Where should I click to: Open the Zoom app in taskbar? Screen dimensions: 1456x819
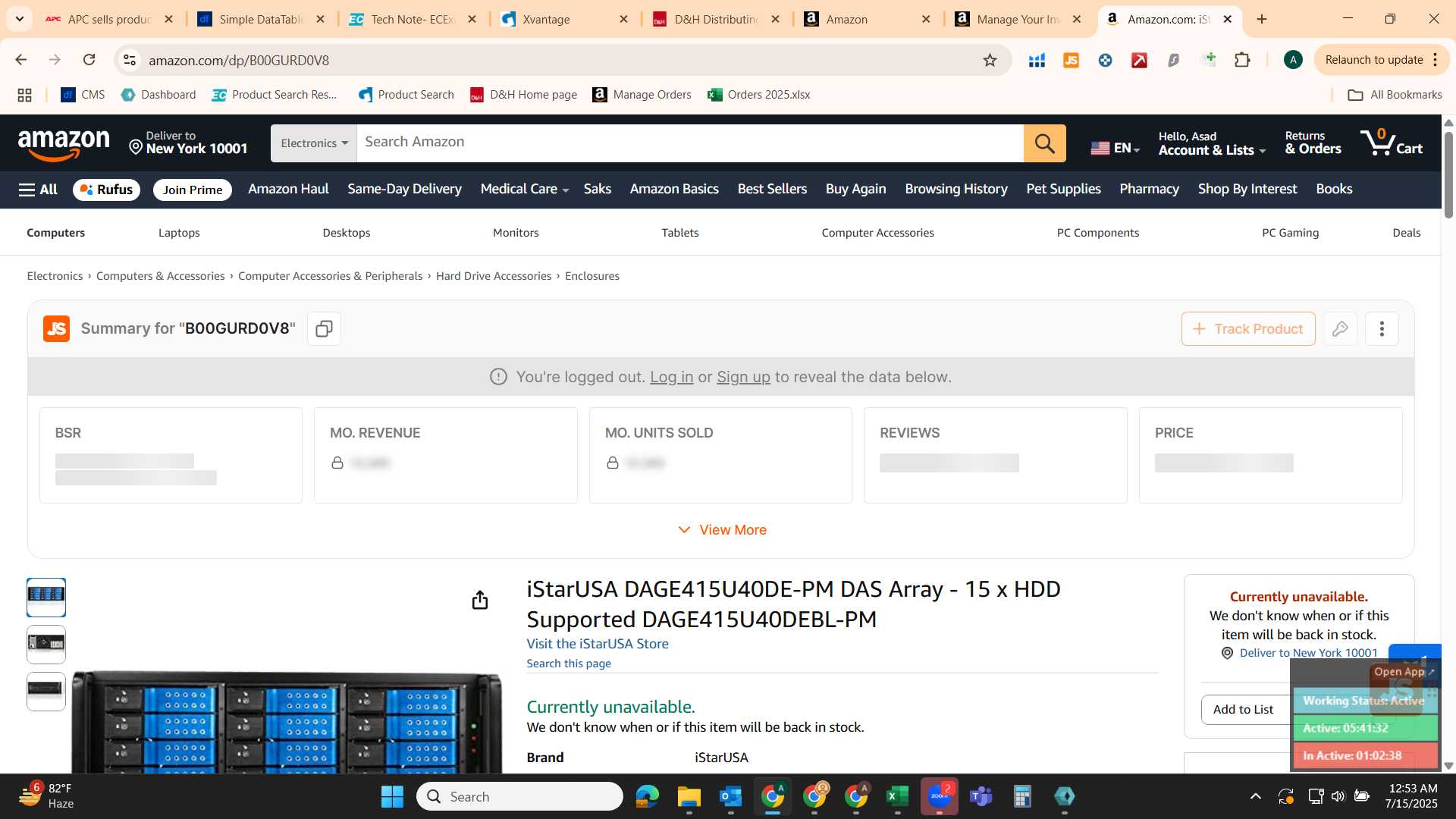click(x=940, y=796)
